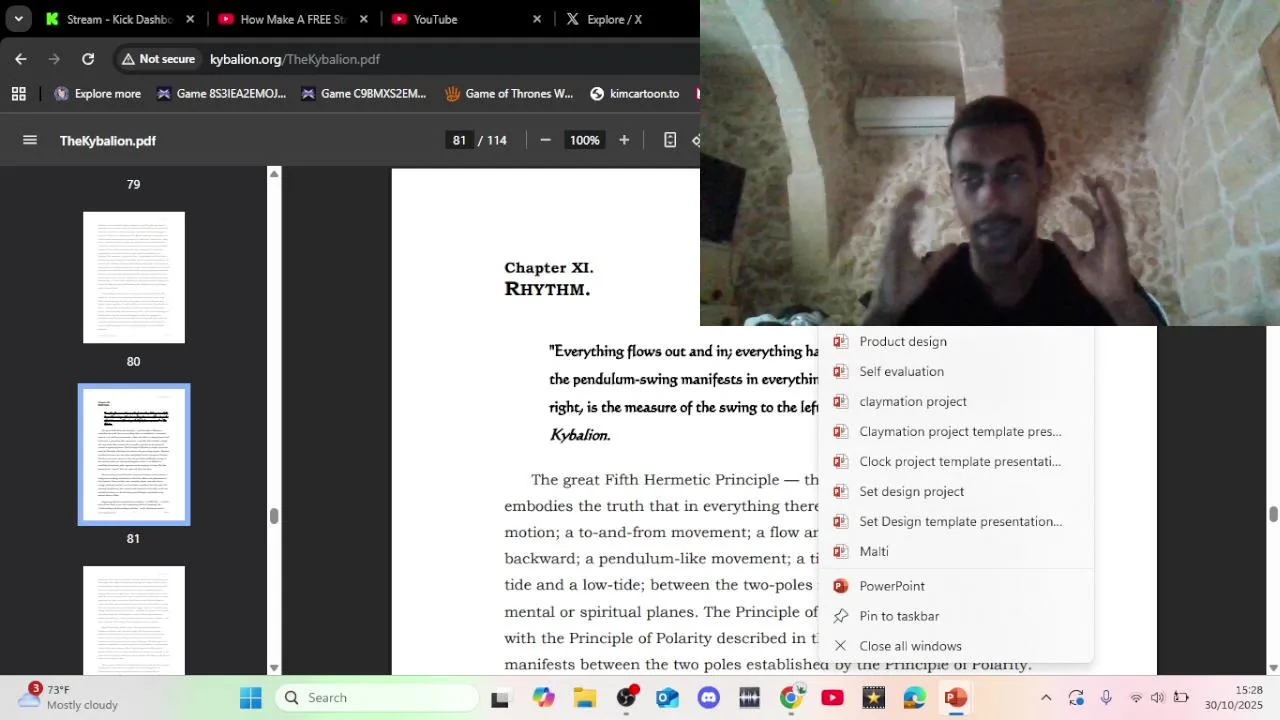Switch to How Make A FREE tab

[285, 19]
